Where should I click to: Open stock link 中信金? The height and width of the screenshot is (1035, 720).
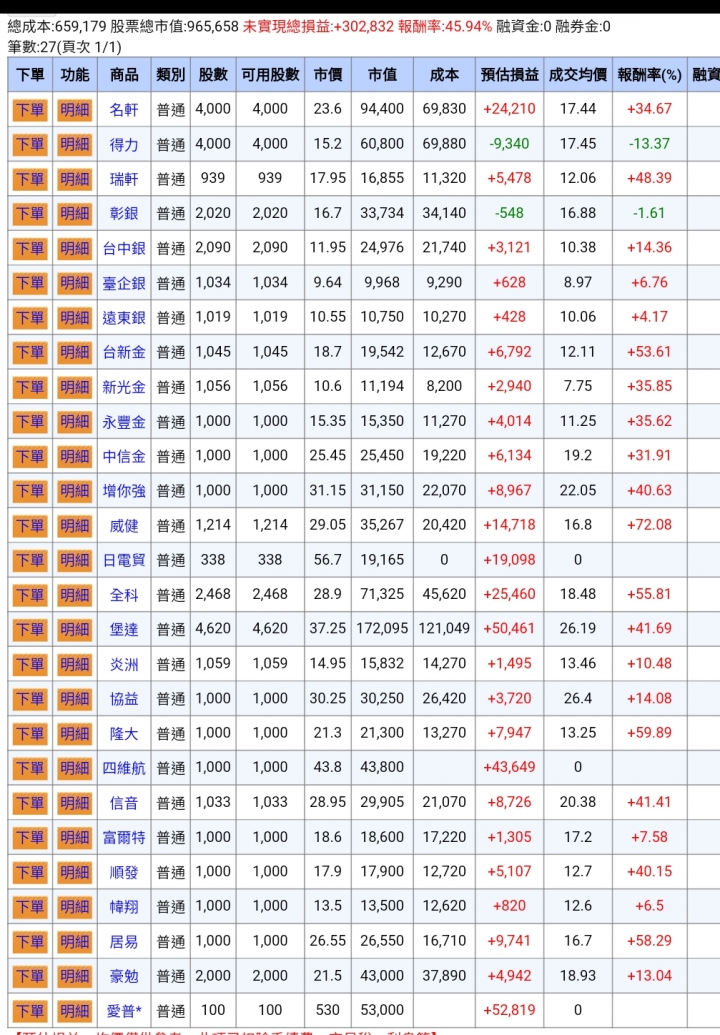click(124, 456)
